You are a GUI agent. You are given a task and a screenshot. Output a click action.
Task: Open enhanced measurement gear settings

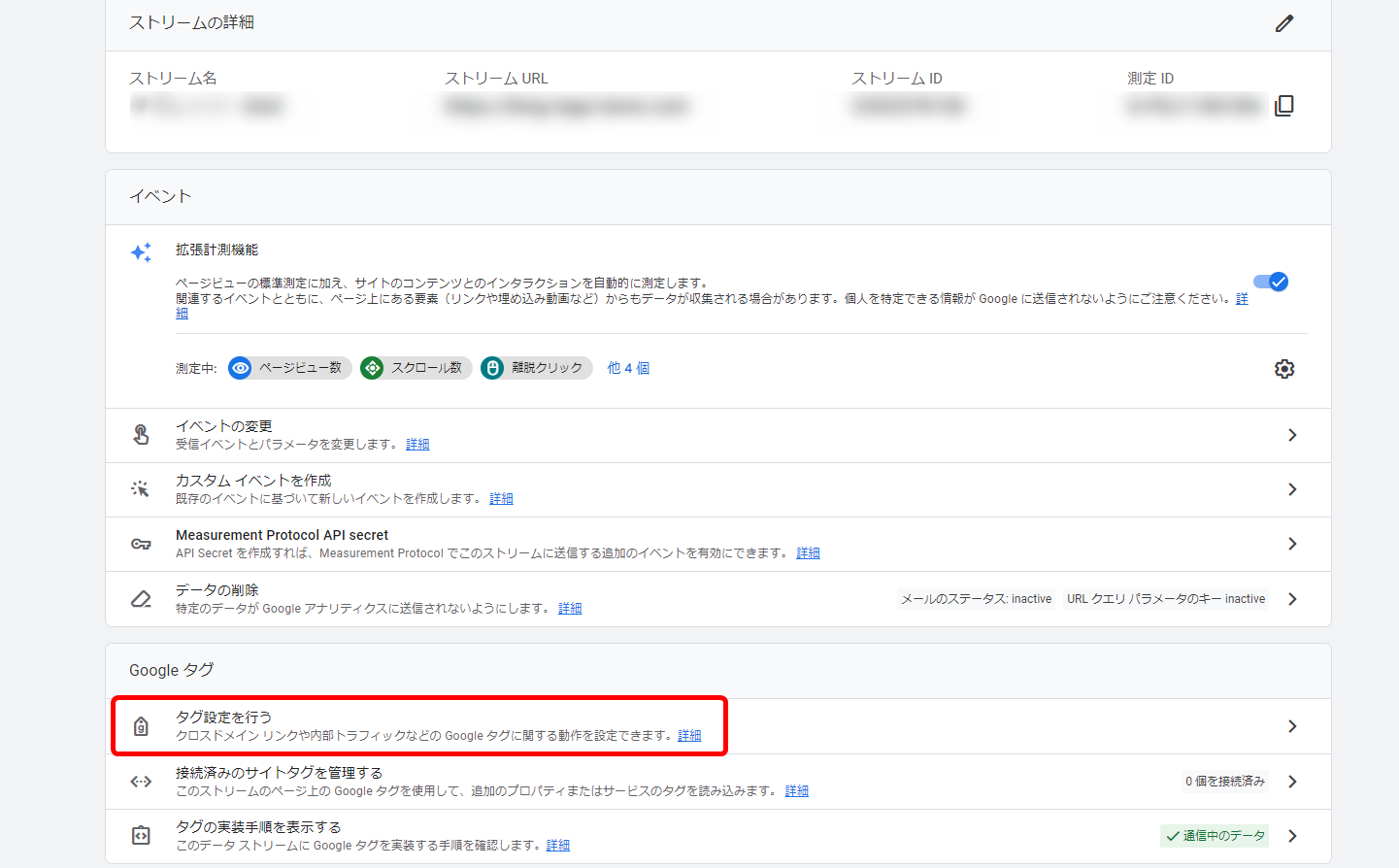click(1284, 369)
